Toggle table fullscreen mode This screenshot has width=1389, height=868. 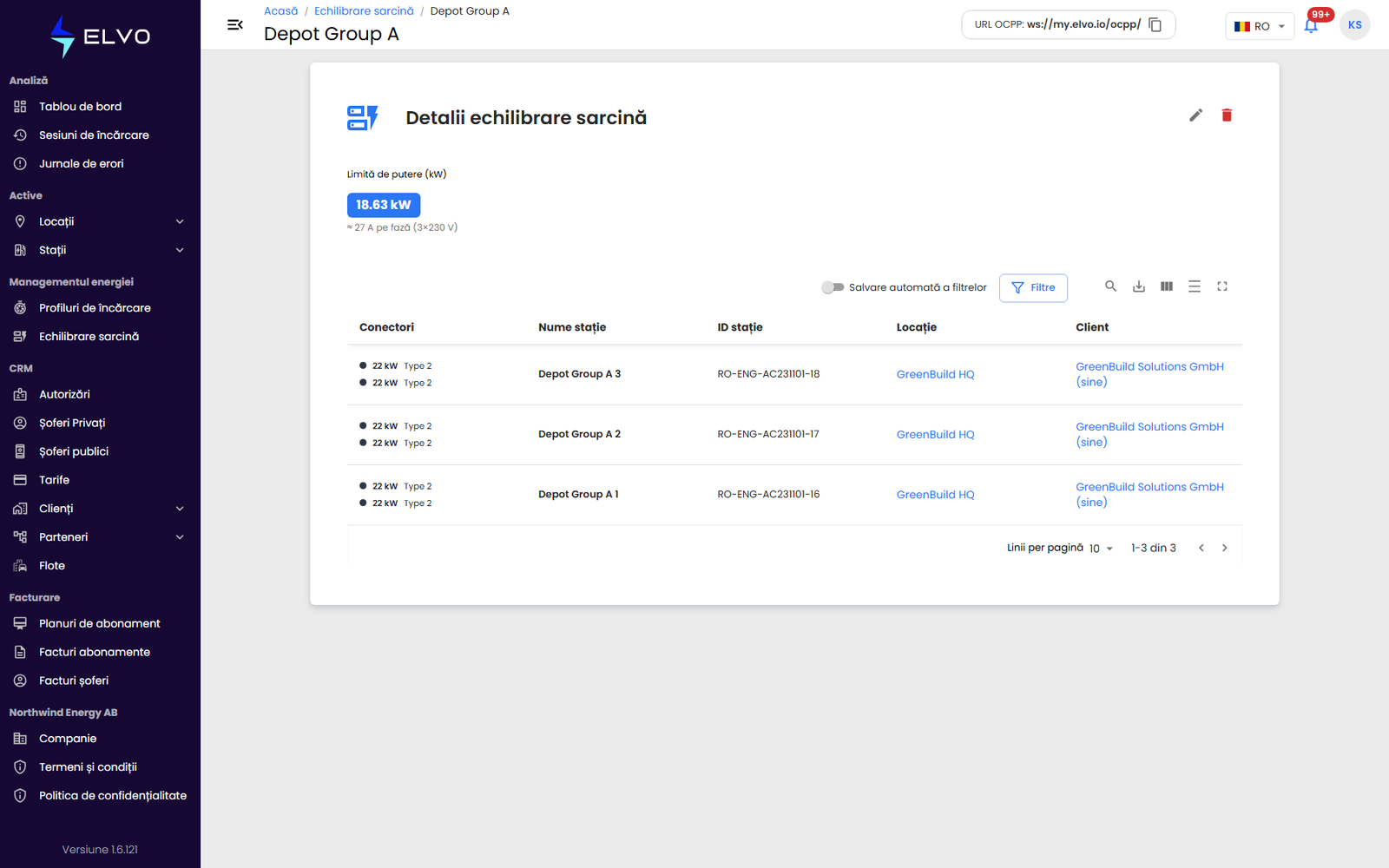tap(1222, 286)
